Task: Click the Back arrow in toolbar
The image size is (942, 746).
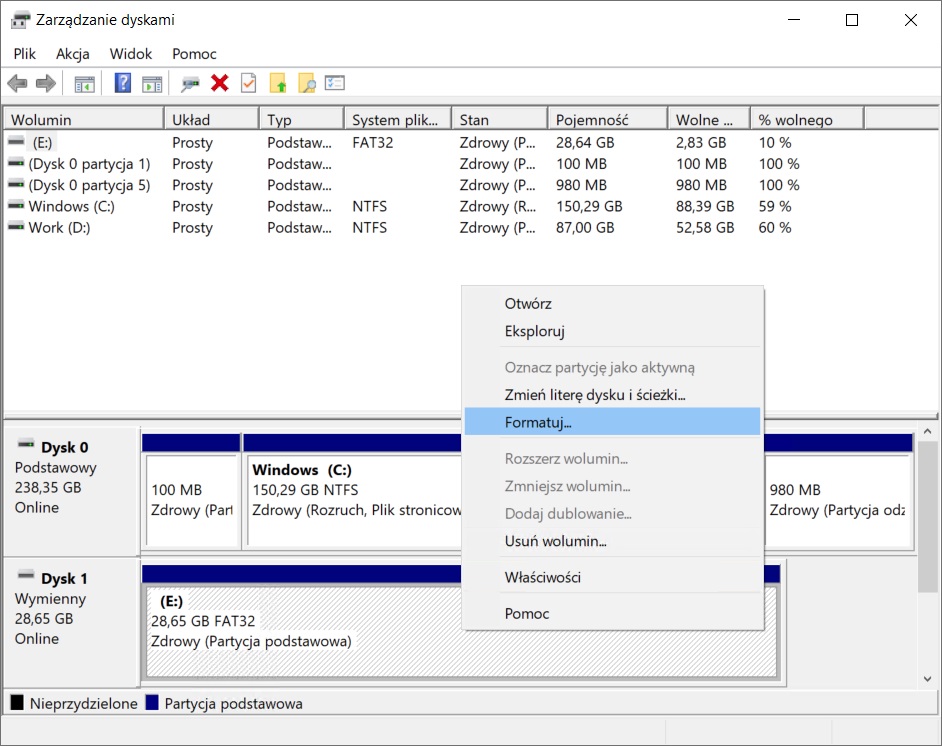Action: point(17,84)
